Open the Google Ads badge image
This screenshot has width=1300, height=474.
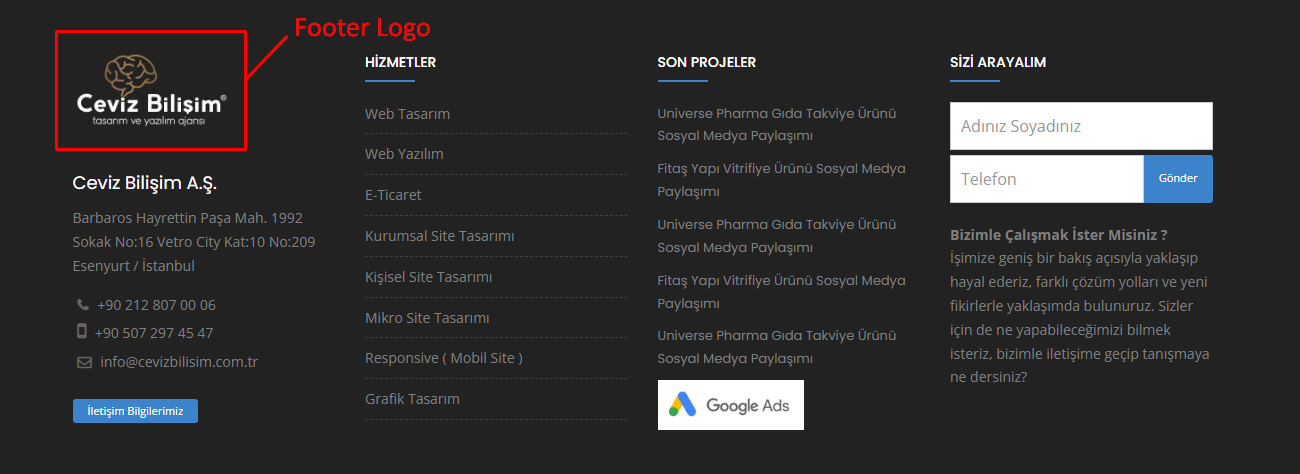point(731,405)
